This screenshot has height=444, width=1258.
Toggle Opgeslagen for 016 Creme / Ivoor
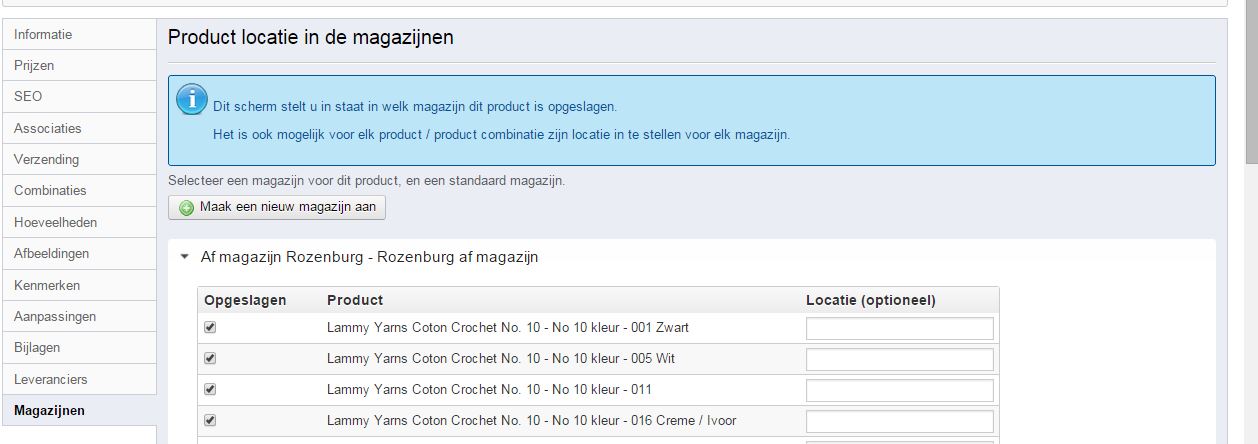(210, 420)
